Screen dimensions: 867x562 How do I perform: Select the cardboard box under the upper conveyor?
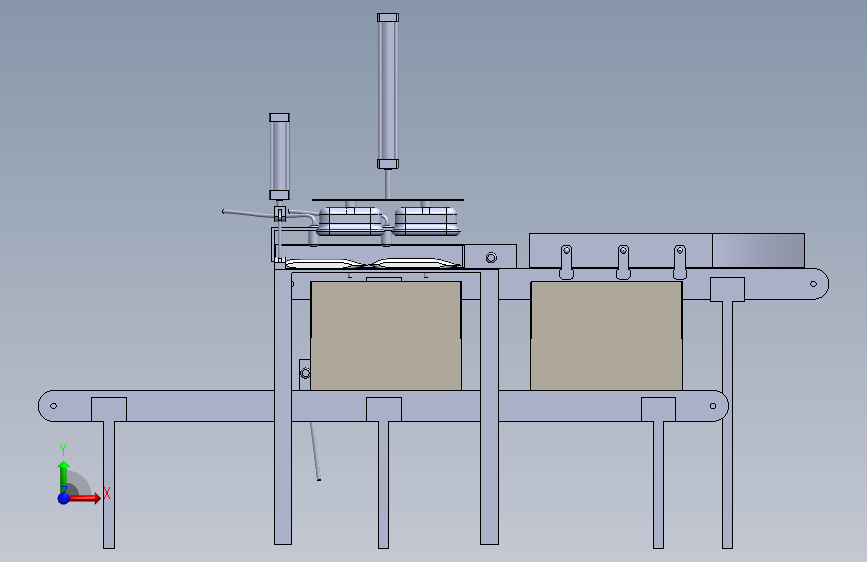[x=606, y=336]
